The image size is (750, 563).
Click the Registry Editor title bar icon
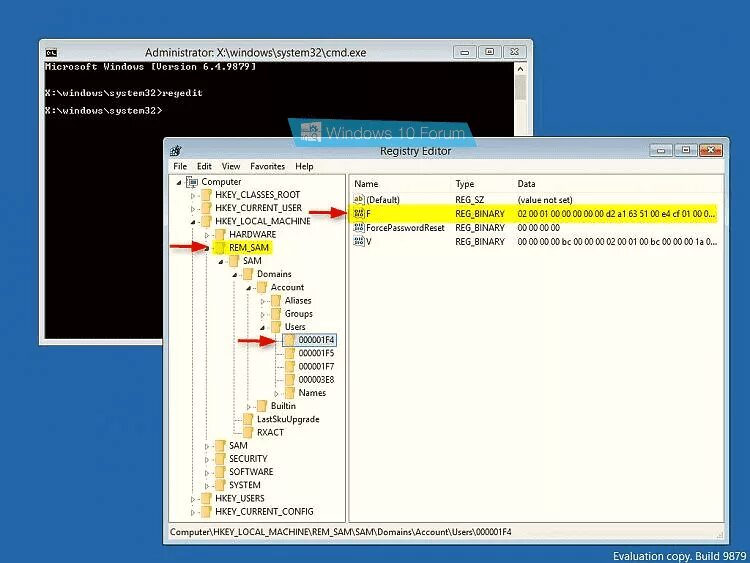click(x=176, y=151)
